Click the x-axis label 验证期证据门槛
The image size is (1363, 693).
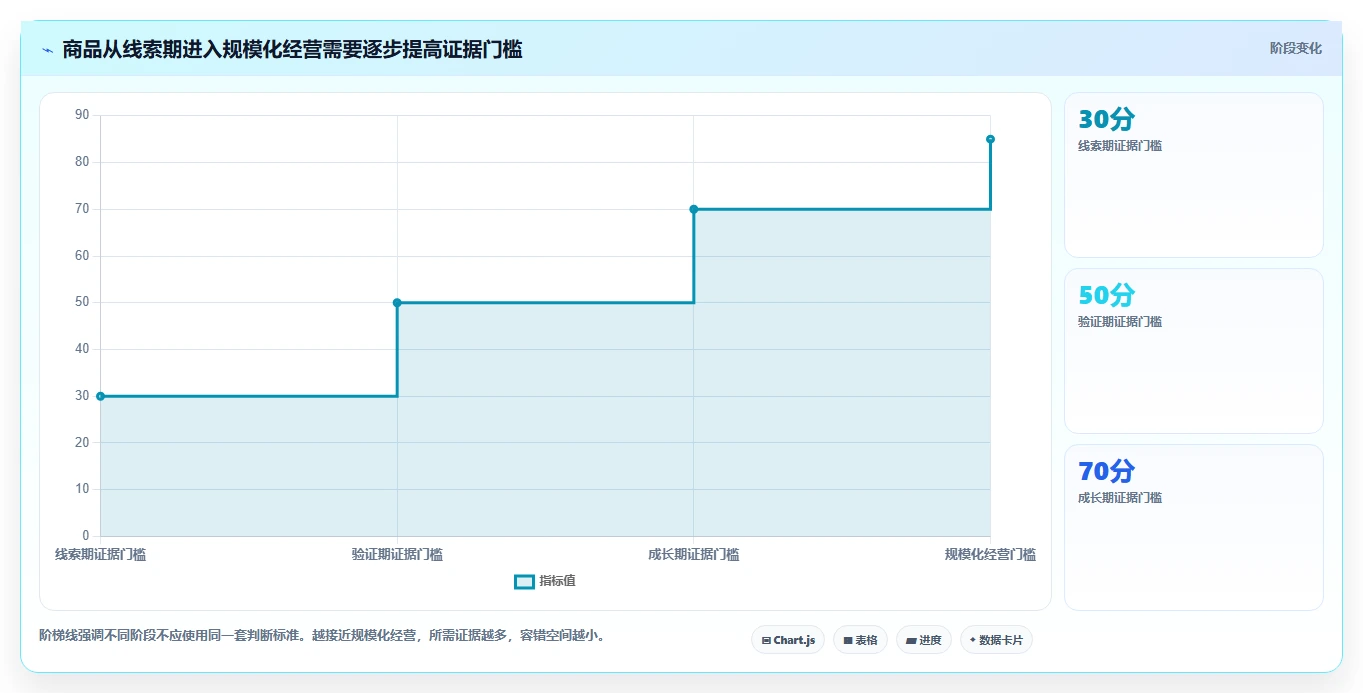click(397, 554)
